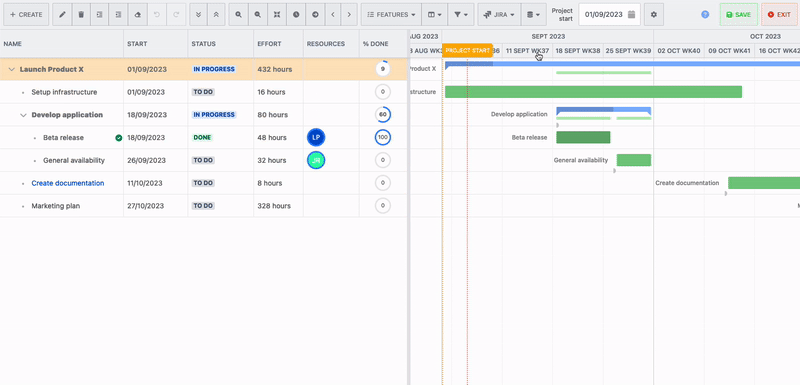This screenshot has height=385, width=800.
Task: Collapse the Develop application row
Action: 23,115
